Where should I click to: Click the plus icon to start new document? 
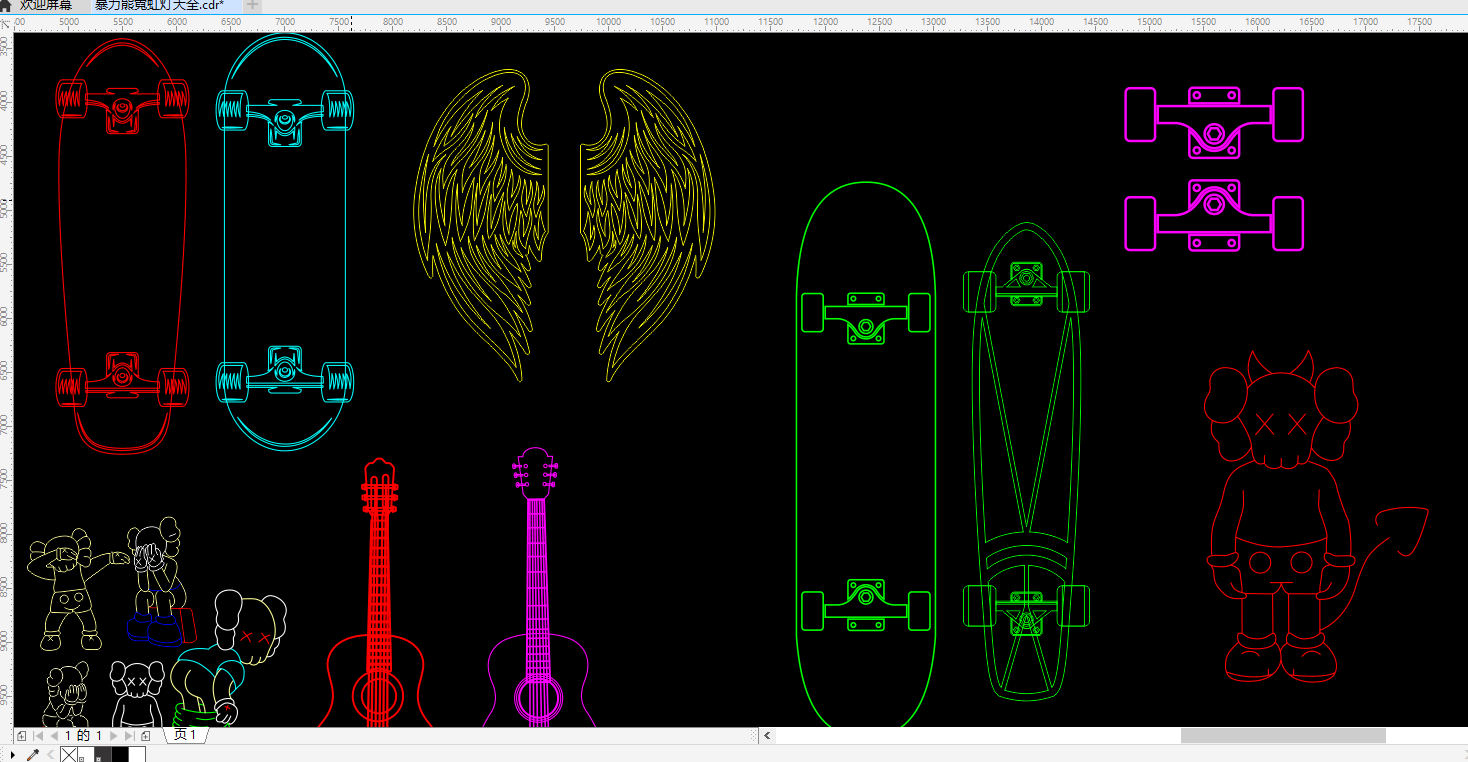252,5
